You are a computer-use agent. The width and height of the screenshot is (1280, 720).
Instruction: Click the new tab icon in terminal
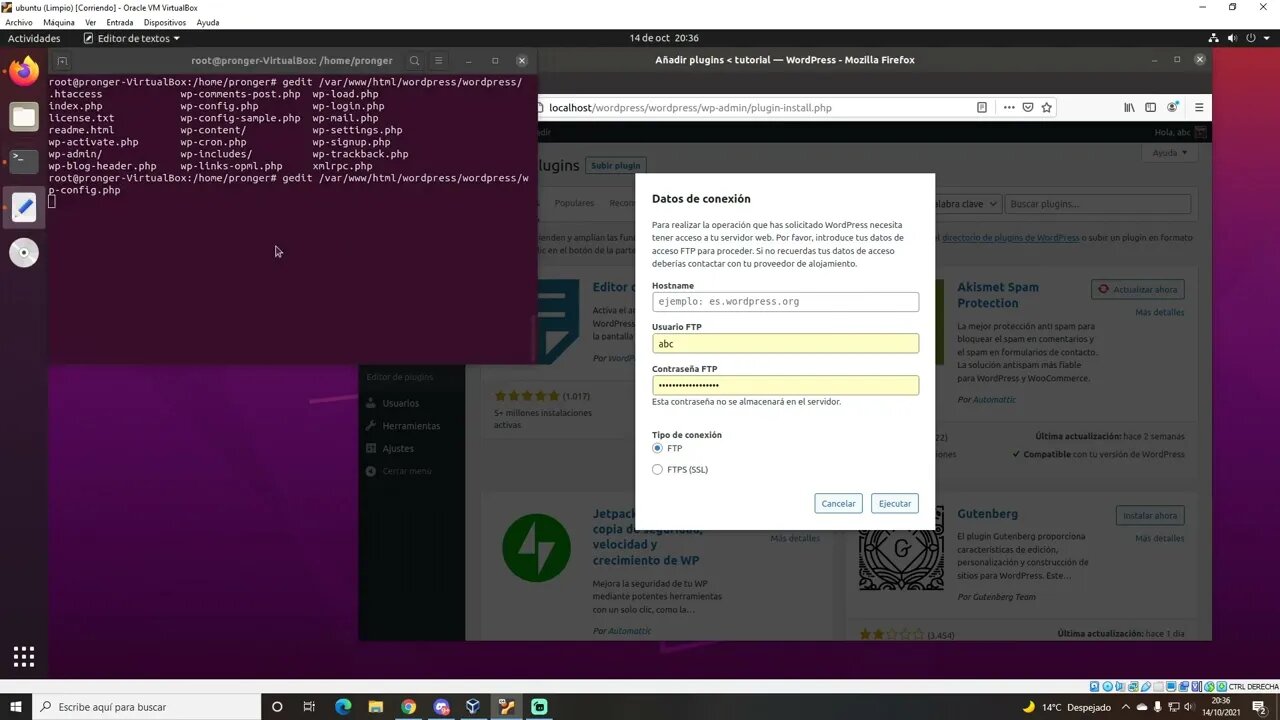62,61
